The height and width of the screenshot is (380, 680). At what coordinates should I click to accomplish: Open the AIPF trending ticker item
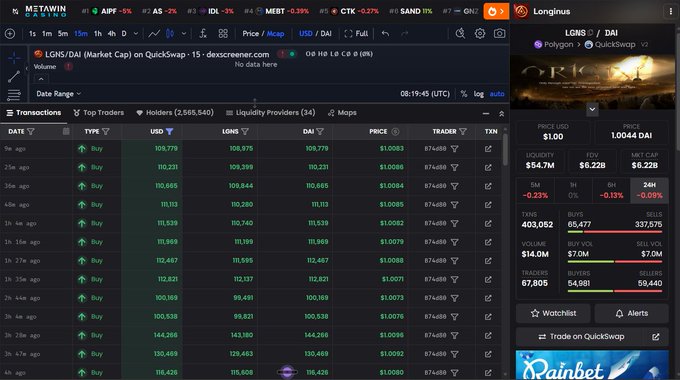(107, 11)
